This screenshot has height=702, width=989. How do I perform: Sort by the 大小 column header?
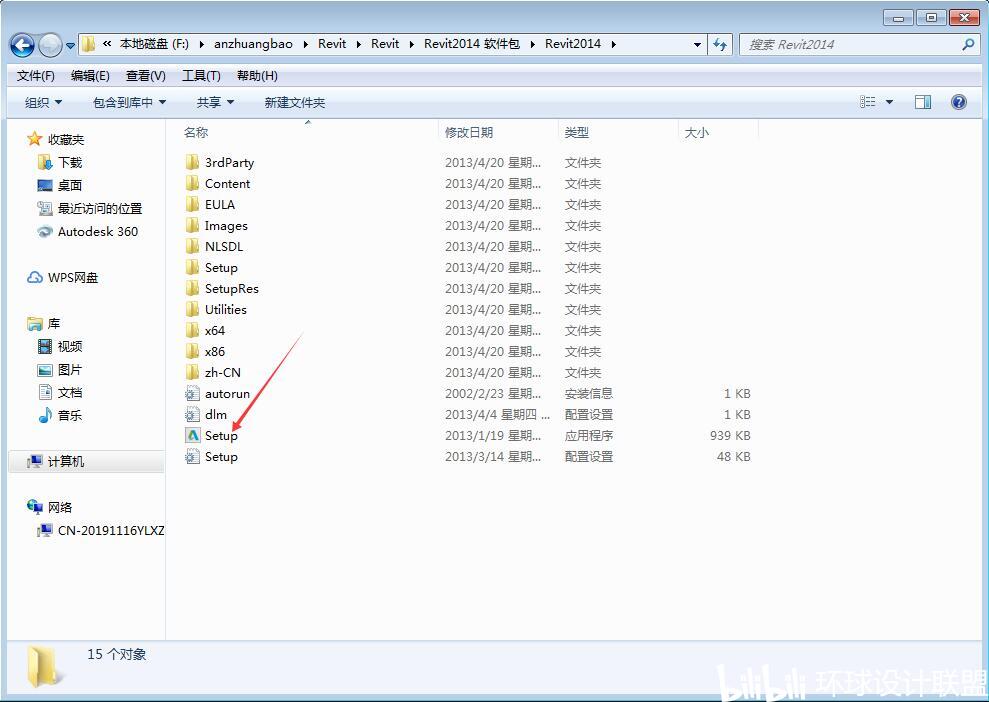point(696,132)
